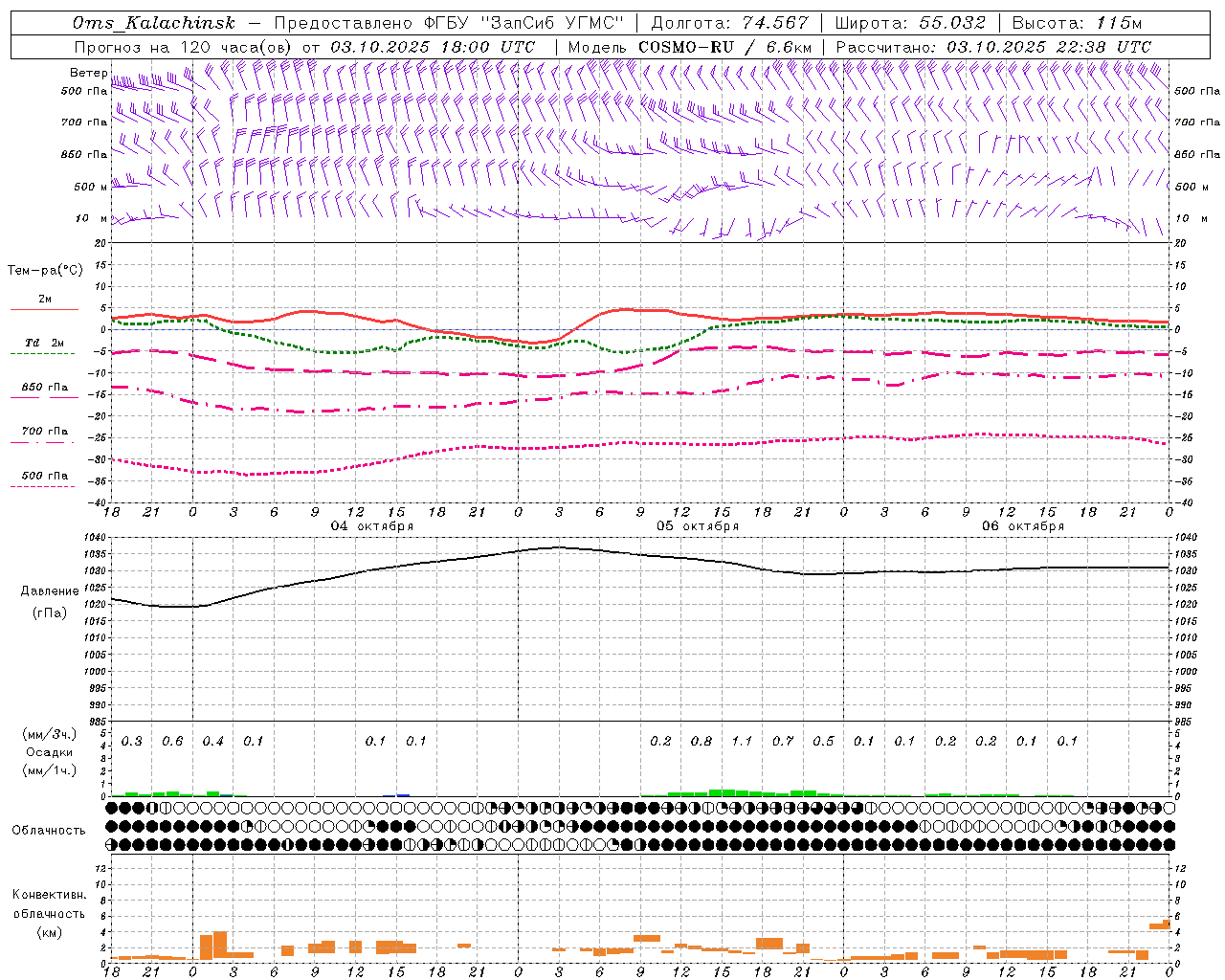Click forecast start time 03.10.2025 18:00 UTC
The width and height of the screenshot is (1225, 980).
[x=434, y=46]
